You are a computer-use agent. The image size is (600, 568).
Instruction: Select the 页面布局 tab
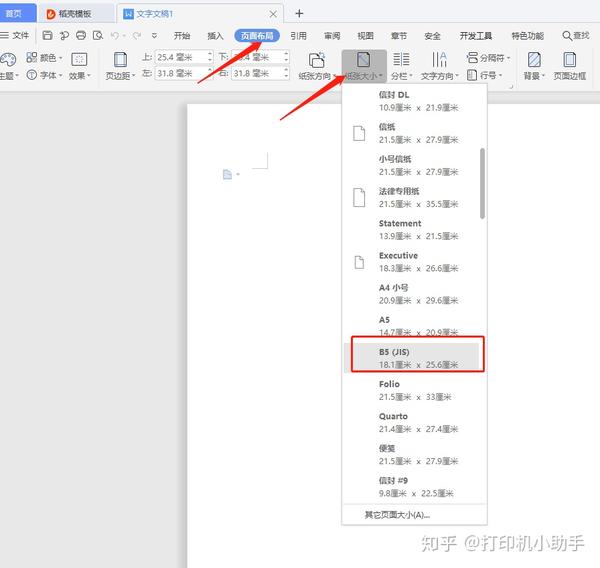[257, 36]
